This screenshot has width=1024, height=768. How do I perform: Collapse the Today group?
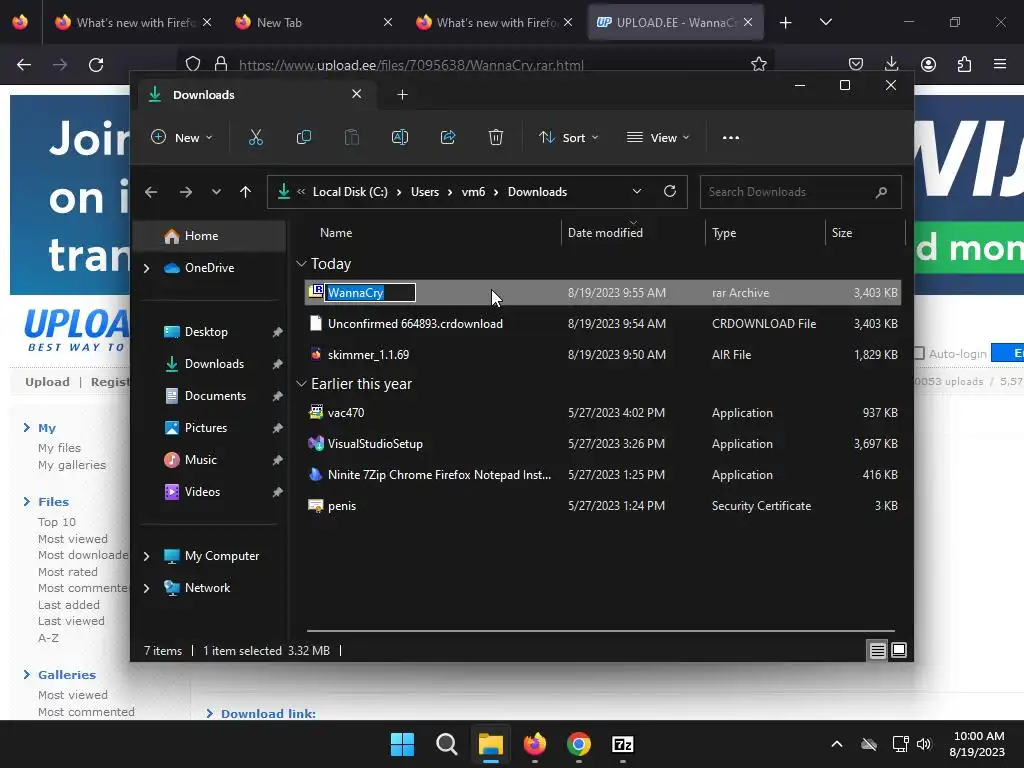tap(301, 264)
